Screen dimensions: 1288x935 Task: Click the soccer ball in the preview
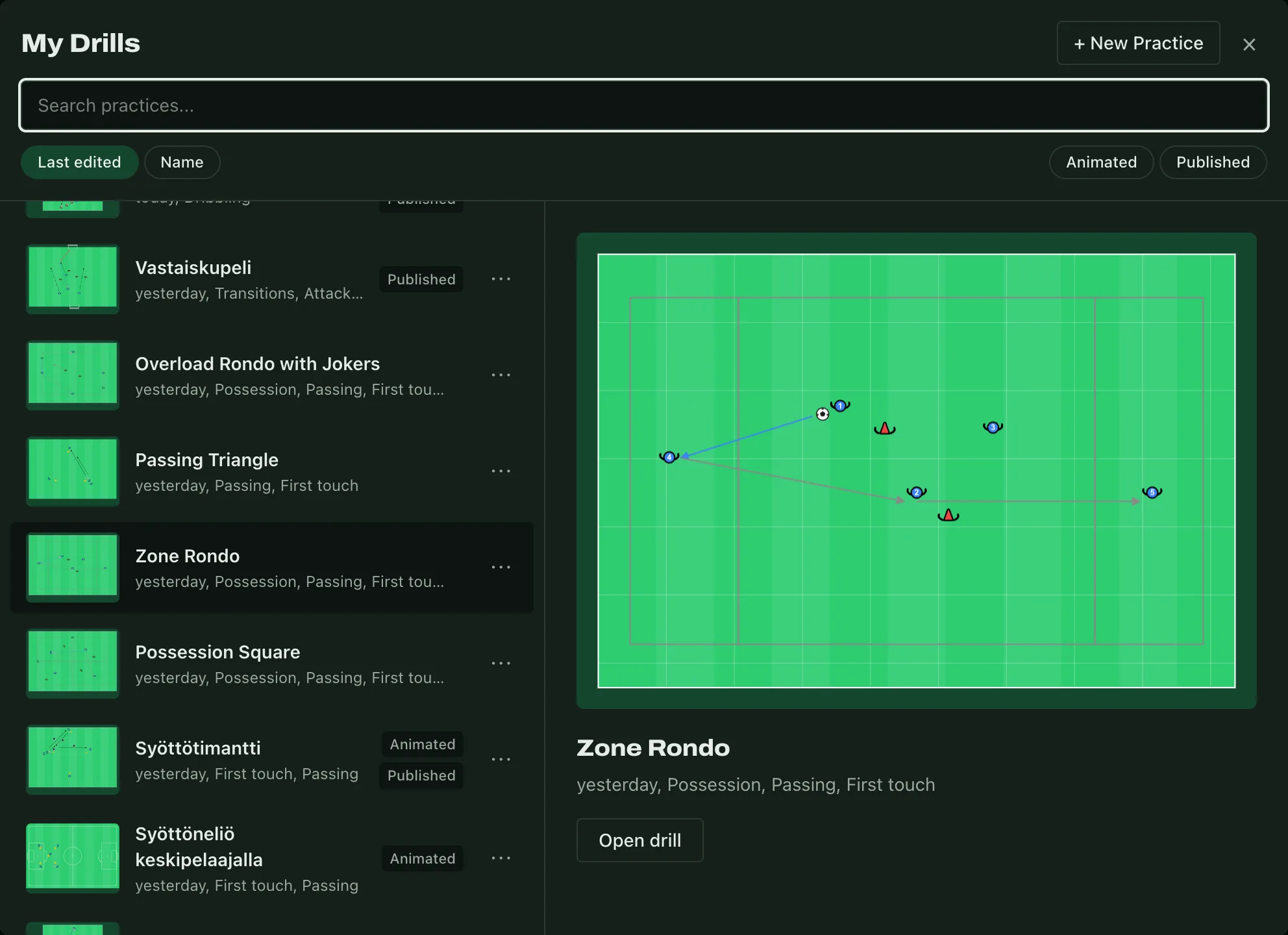click(823, 414)
